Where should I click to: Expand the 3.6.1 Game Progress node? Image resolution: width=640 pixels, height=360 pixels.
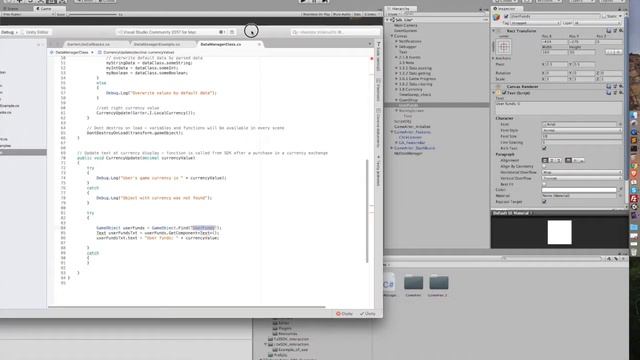(396, 78)
